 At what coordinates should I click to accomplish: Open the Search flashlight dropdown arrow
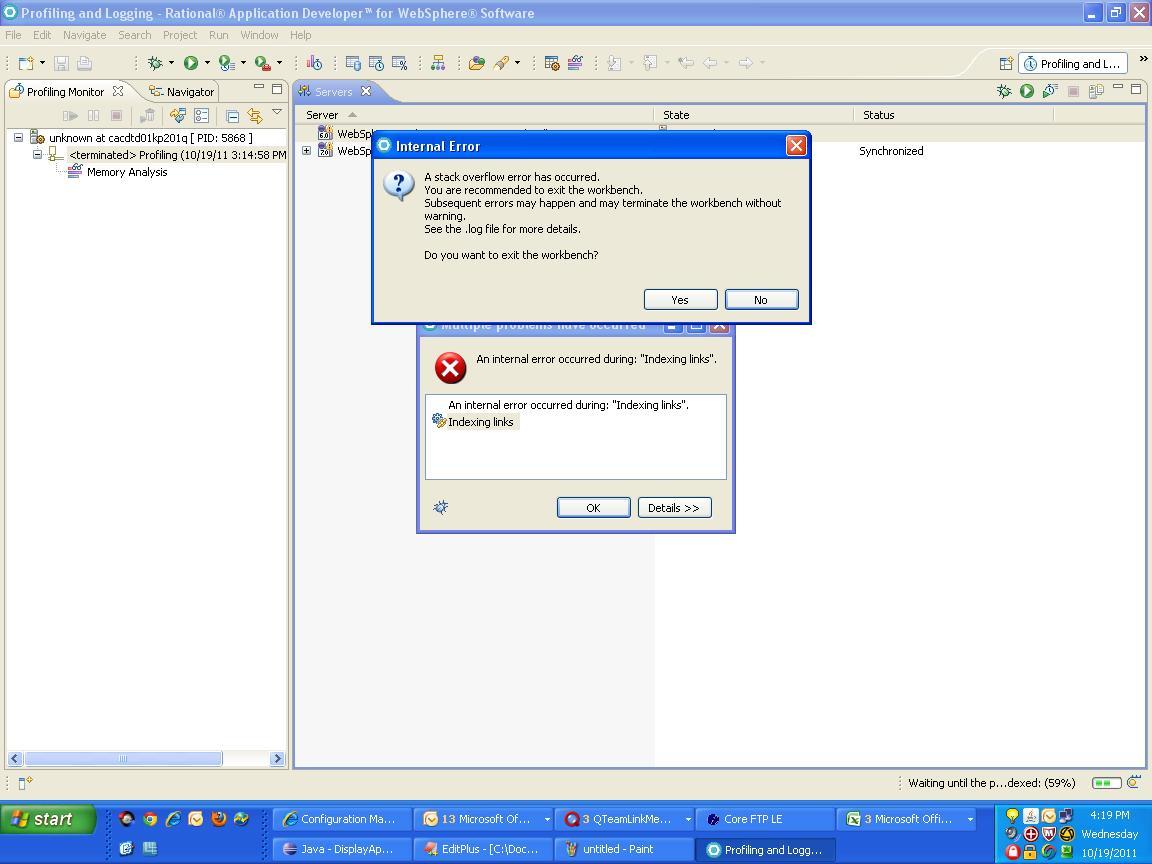517,63
